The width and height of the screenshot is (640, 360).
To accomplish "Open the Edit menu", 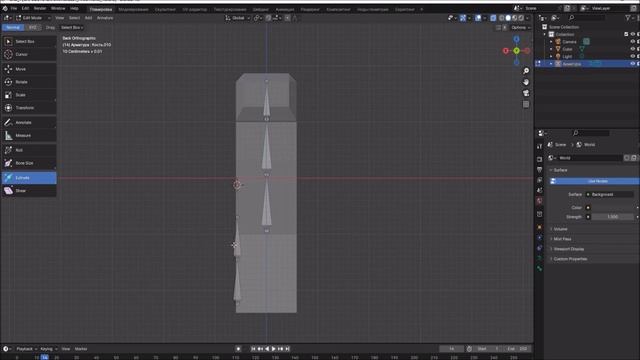I will [x=25, y=8].
